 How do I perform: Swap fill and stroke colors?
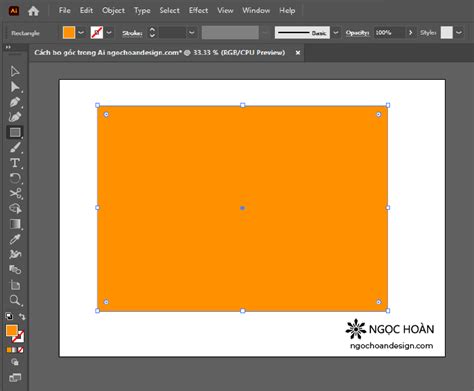[22, 316]
